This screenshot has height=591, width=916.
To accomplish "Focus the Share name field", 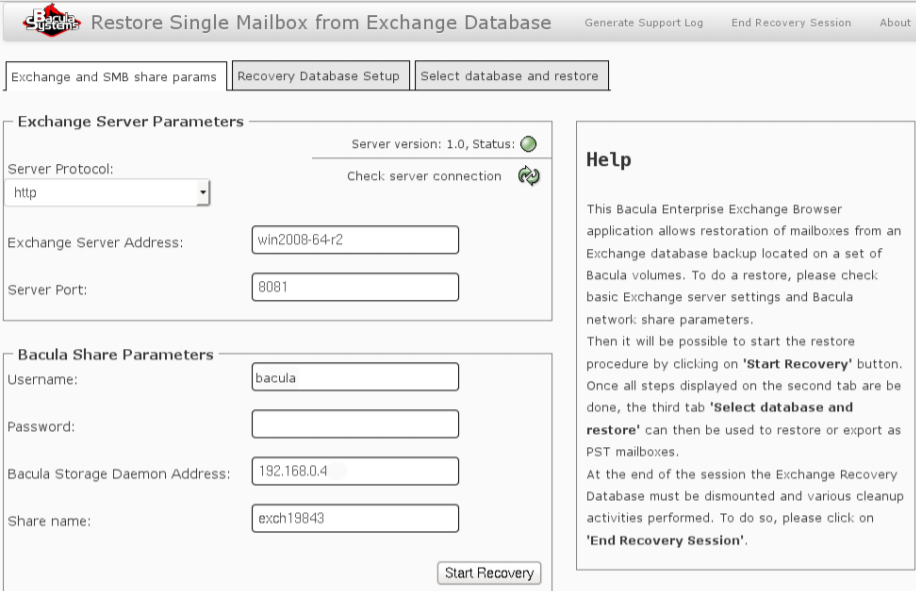I will point(355,519).
